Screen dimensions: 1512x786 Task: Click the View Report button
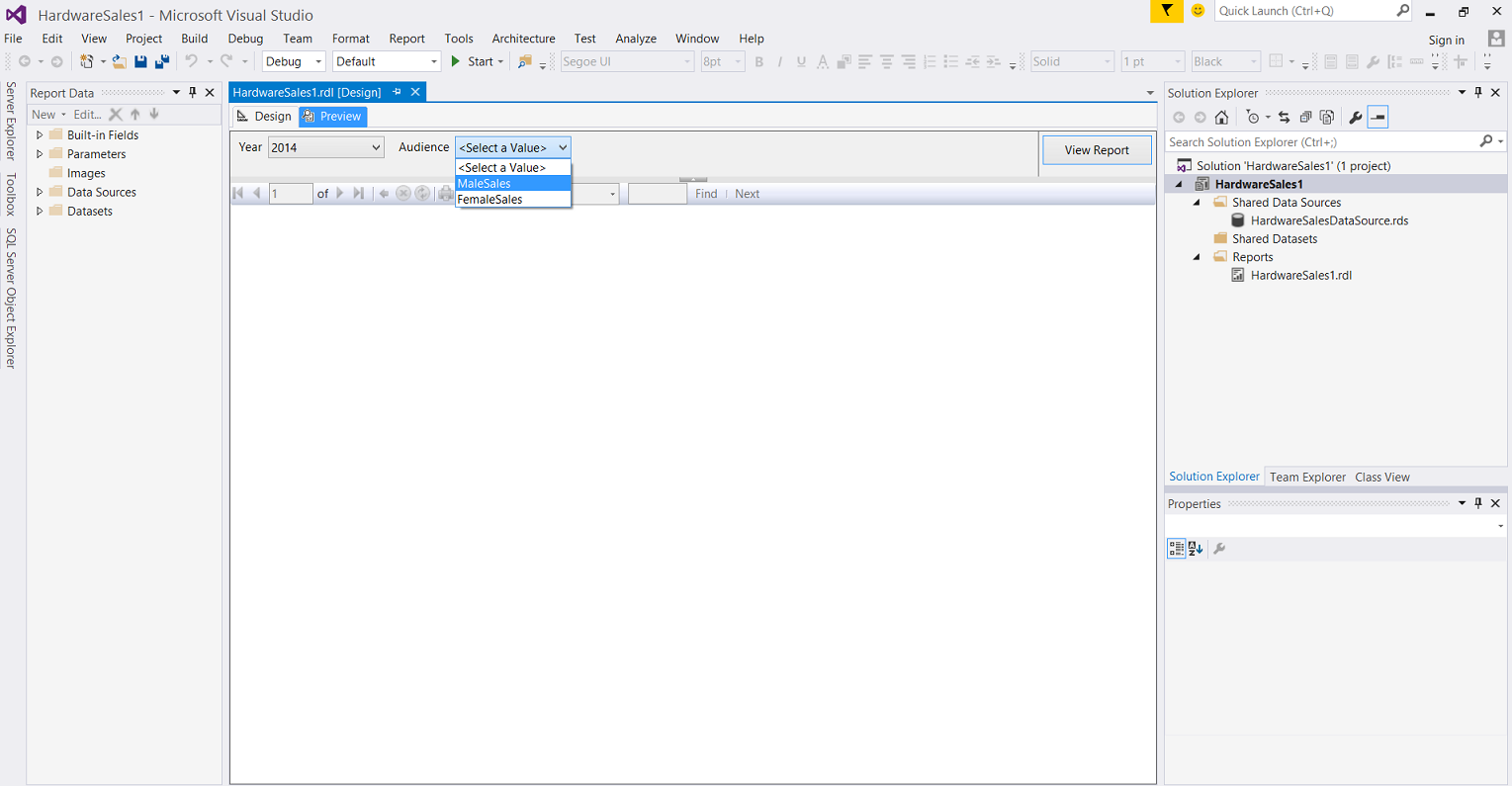[1097, 150]
